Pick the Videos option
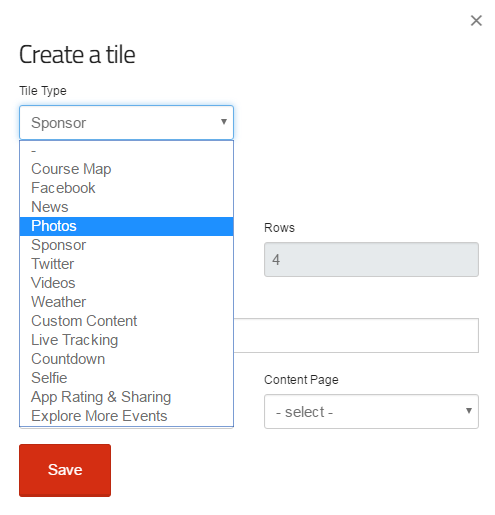This screenshot has height=515, width=495. [x=126, y=283]
